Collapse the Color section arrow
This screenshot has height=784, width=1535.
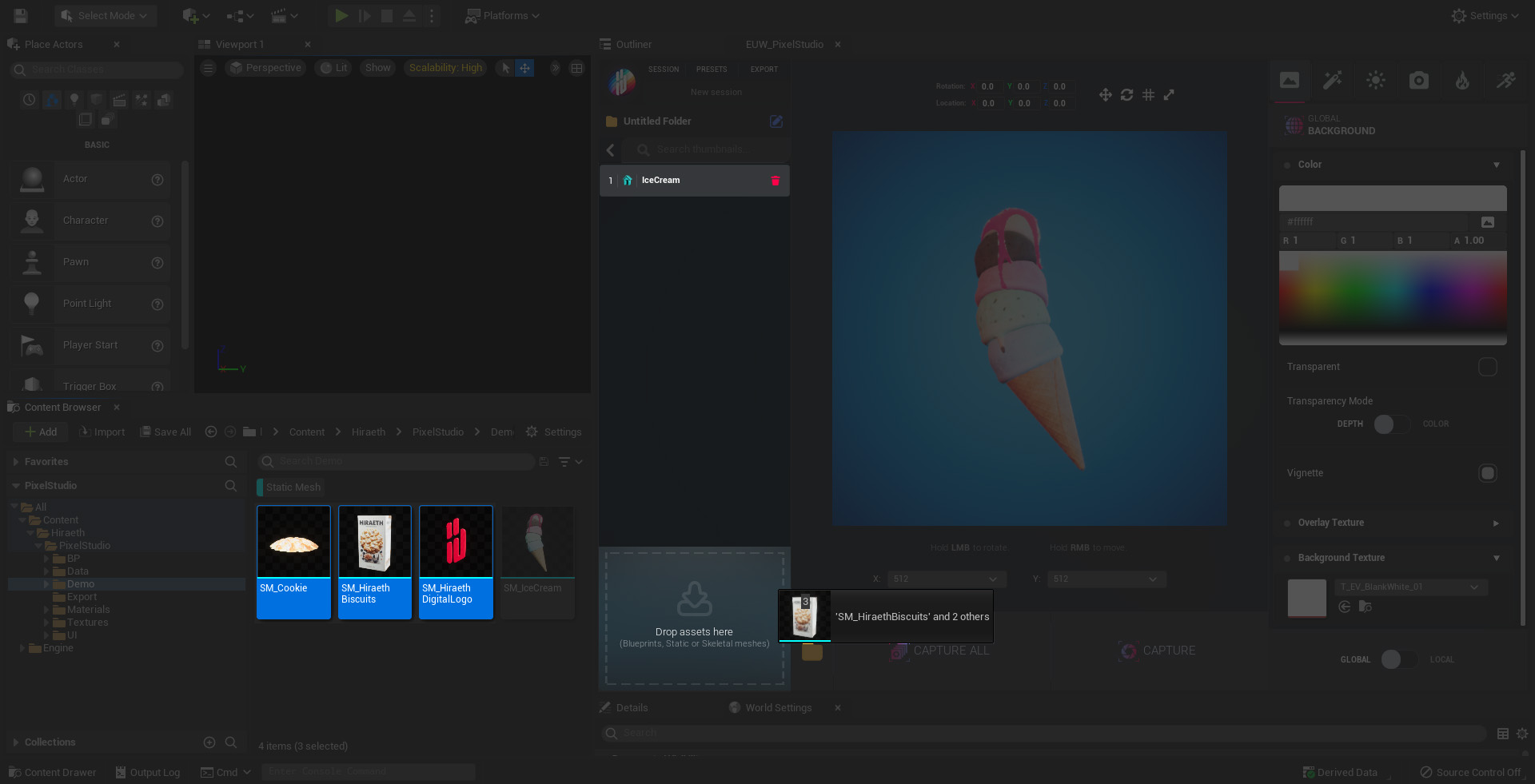click(1497, 165)
